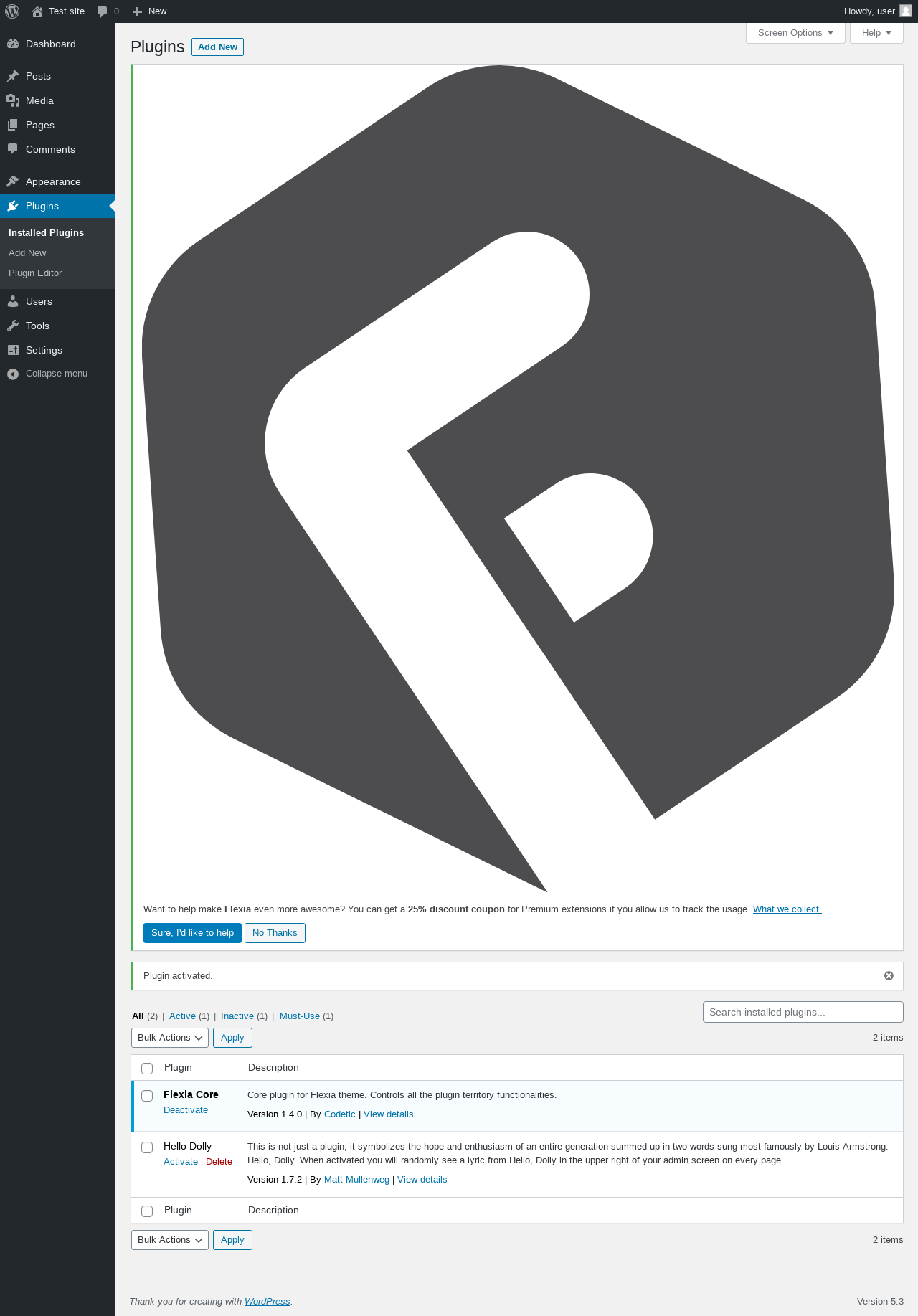Filter plugins by Inactive
Viewport: 918px width, 1316px height.
tap(237, 1016)
